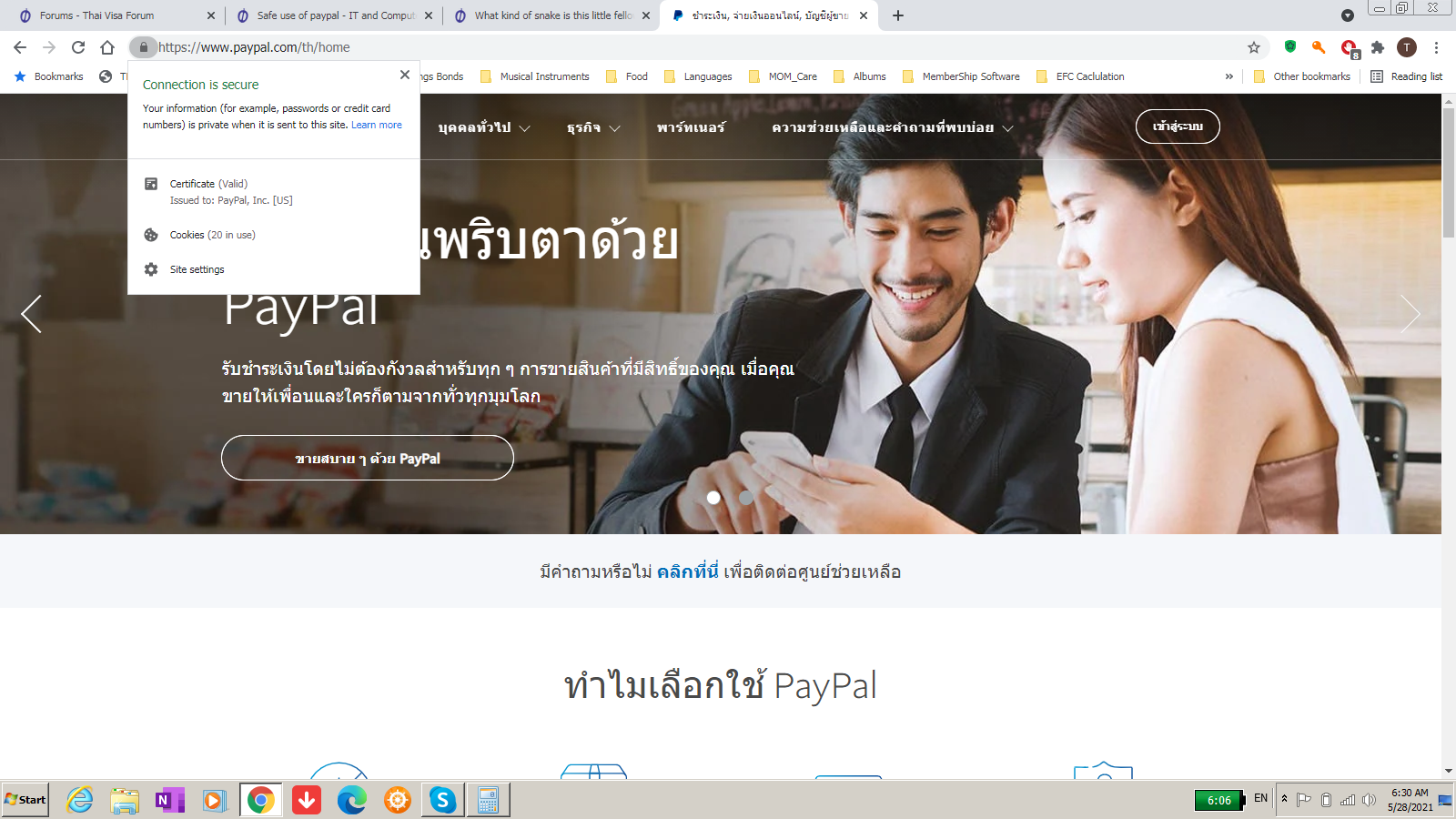Image resolution: width=1456 pixels, height=819 pixels.
Task: Open the MemberShip Software bookmark folder
Action: (x=961, y=76)
